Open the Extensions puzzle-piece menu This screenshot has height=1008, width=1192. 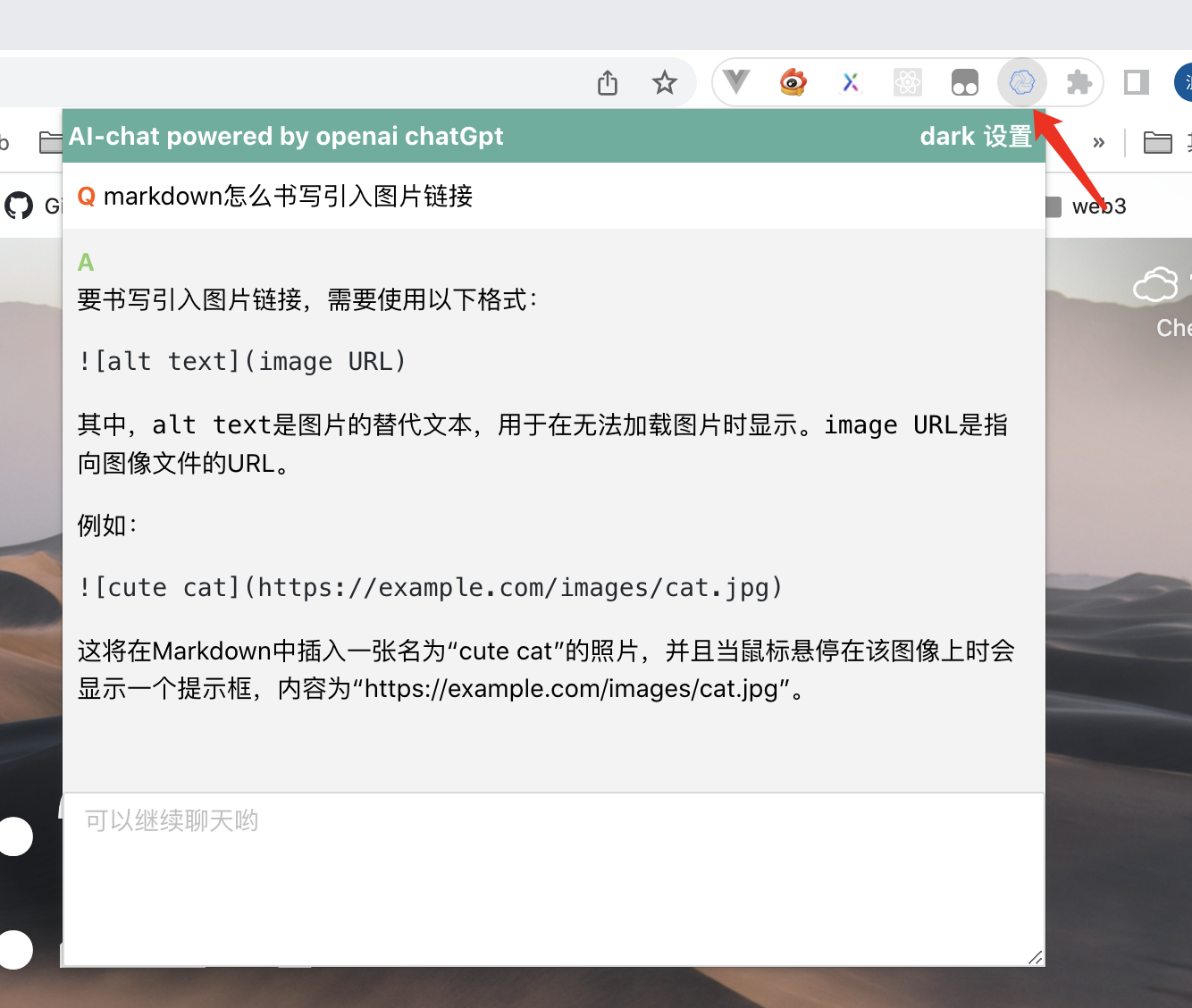[x=1079, y=82]
